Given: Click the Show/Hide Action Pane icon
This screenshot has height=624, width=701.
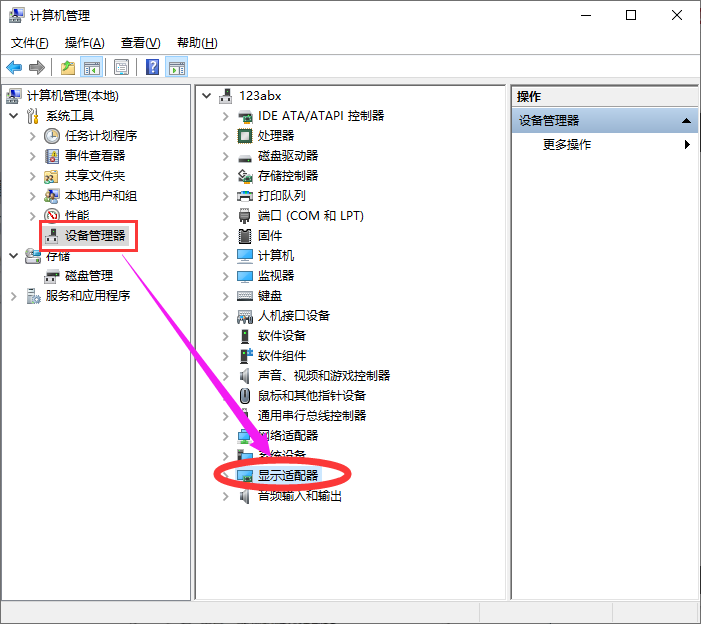Looking at the screenshot, I should pyautogui.click(x=177, y=67).
